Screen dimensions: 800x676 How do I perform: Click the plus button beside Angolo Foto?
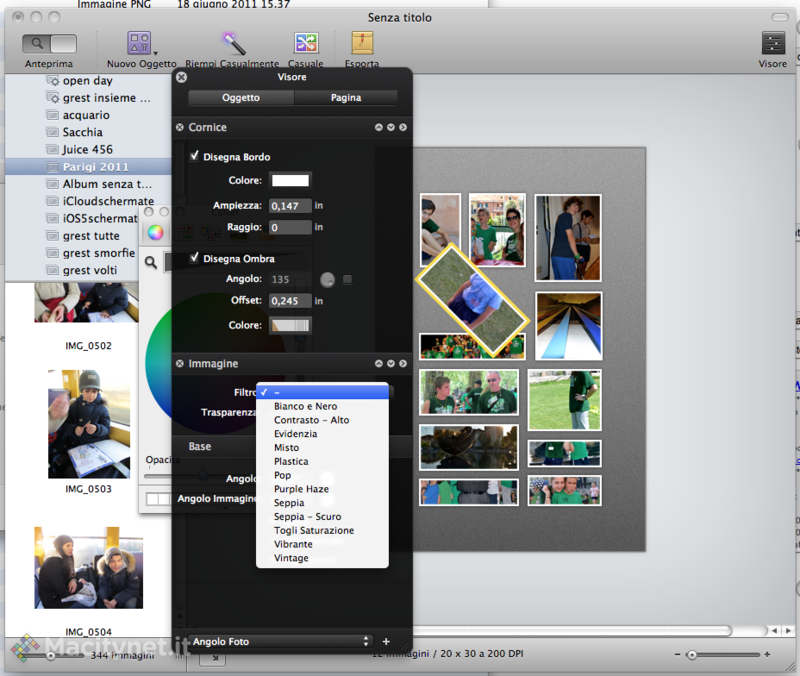point(386,641)
